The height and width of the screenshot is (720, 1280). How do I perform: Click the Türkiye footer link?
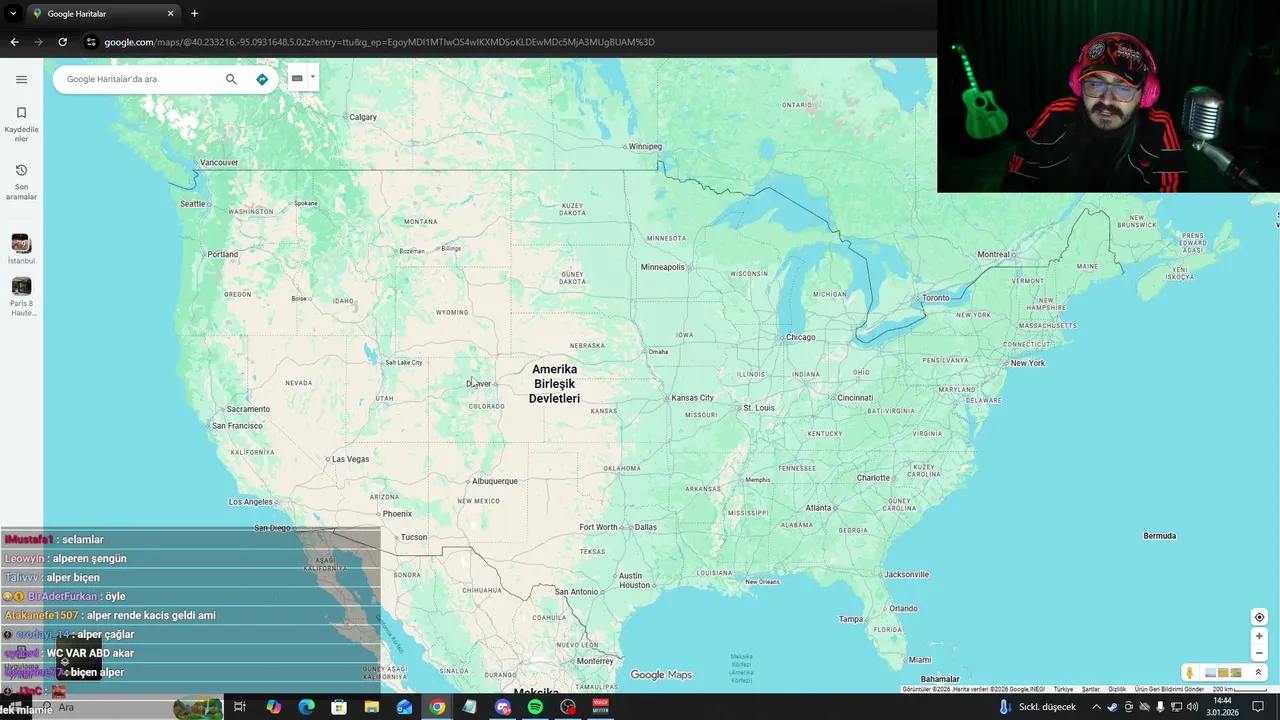[x=1063, y=689]
